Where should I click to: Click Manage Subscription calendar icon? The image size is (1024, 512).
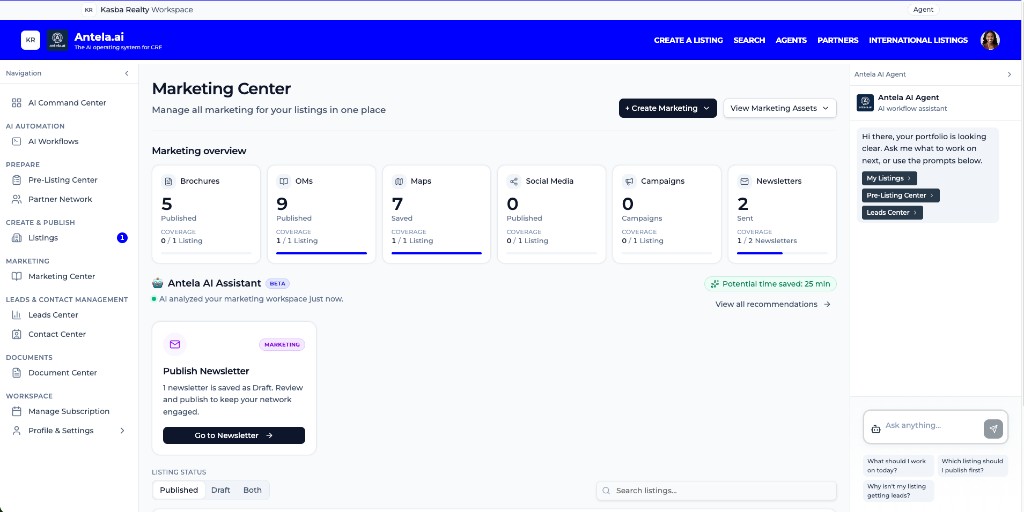[16, 411]
